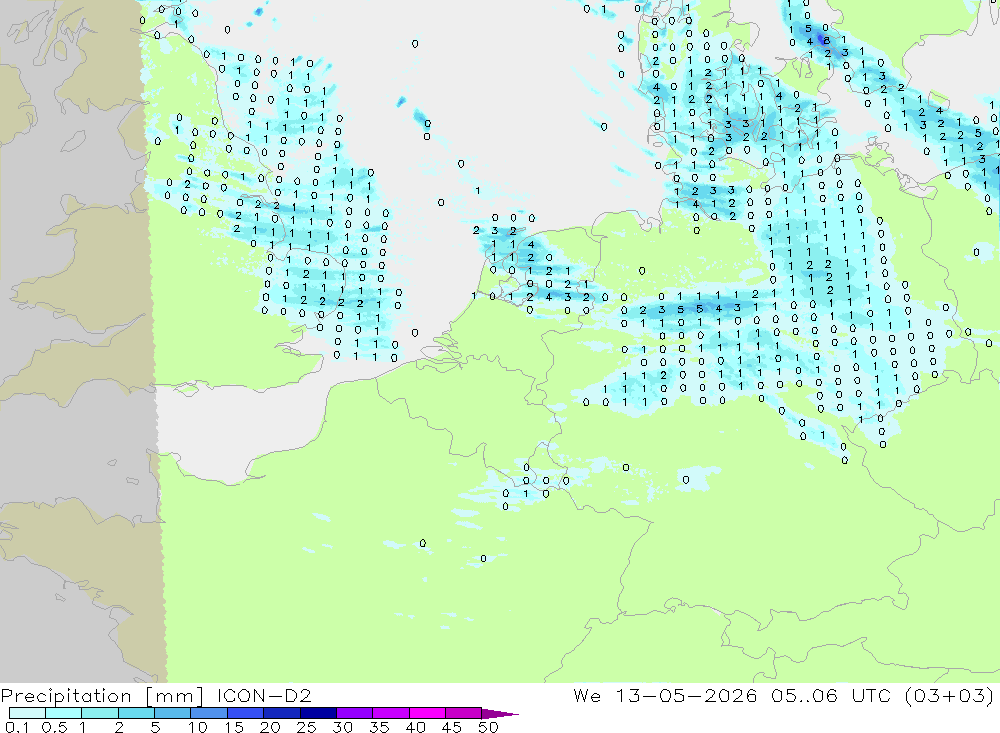Click the lightest cyan 0.1–0.5 mm legend swatch

27,713
